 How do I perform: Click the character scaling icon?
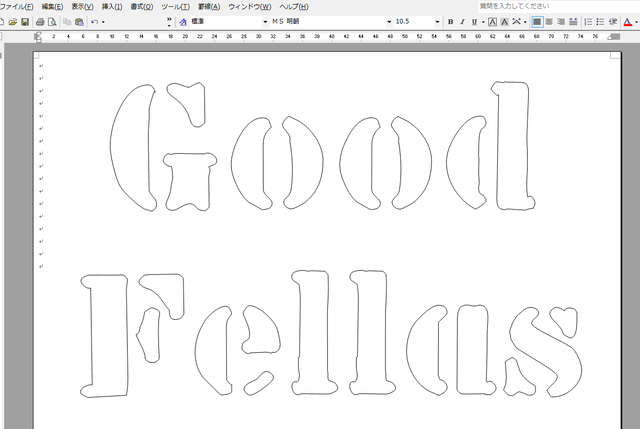pyautogui.click(x=516, y=22)
